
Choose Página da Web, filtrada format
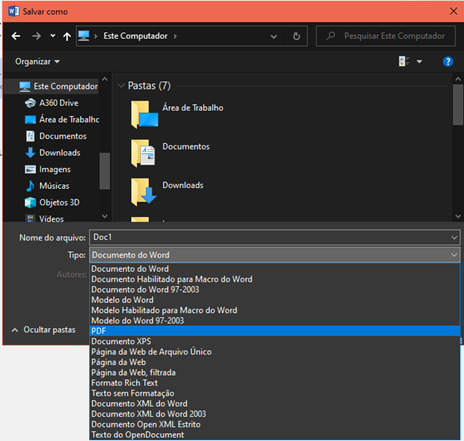275,372
